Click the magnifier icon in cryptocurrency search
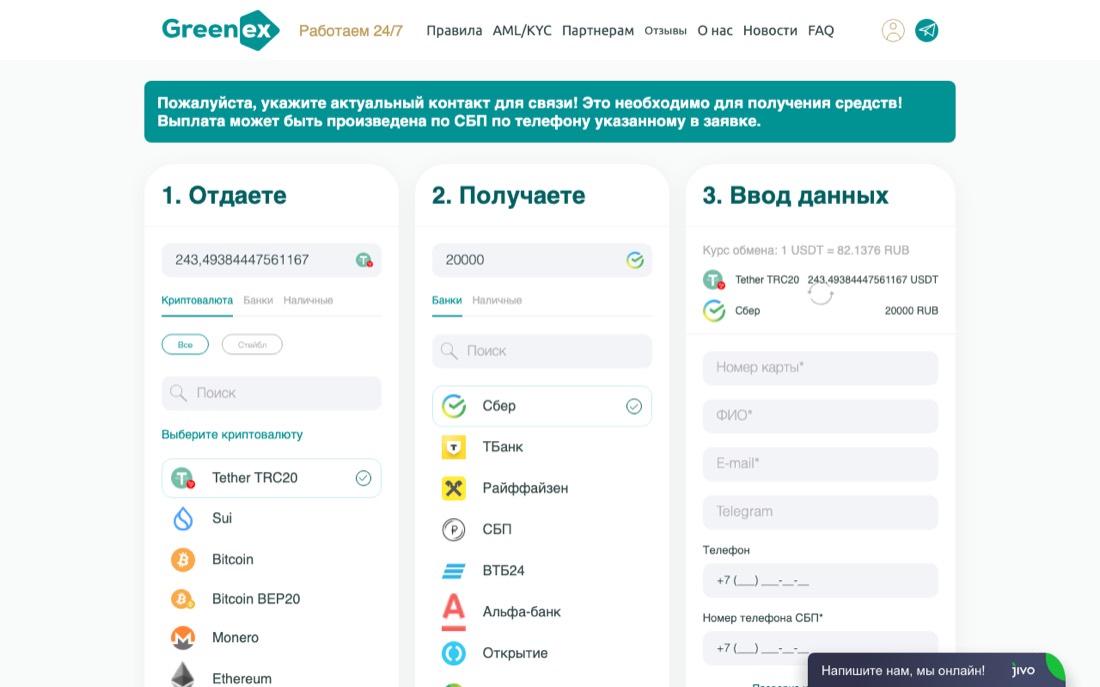Screen dimensions: 1100x687 point(179,393)
